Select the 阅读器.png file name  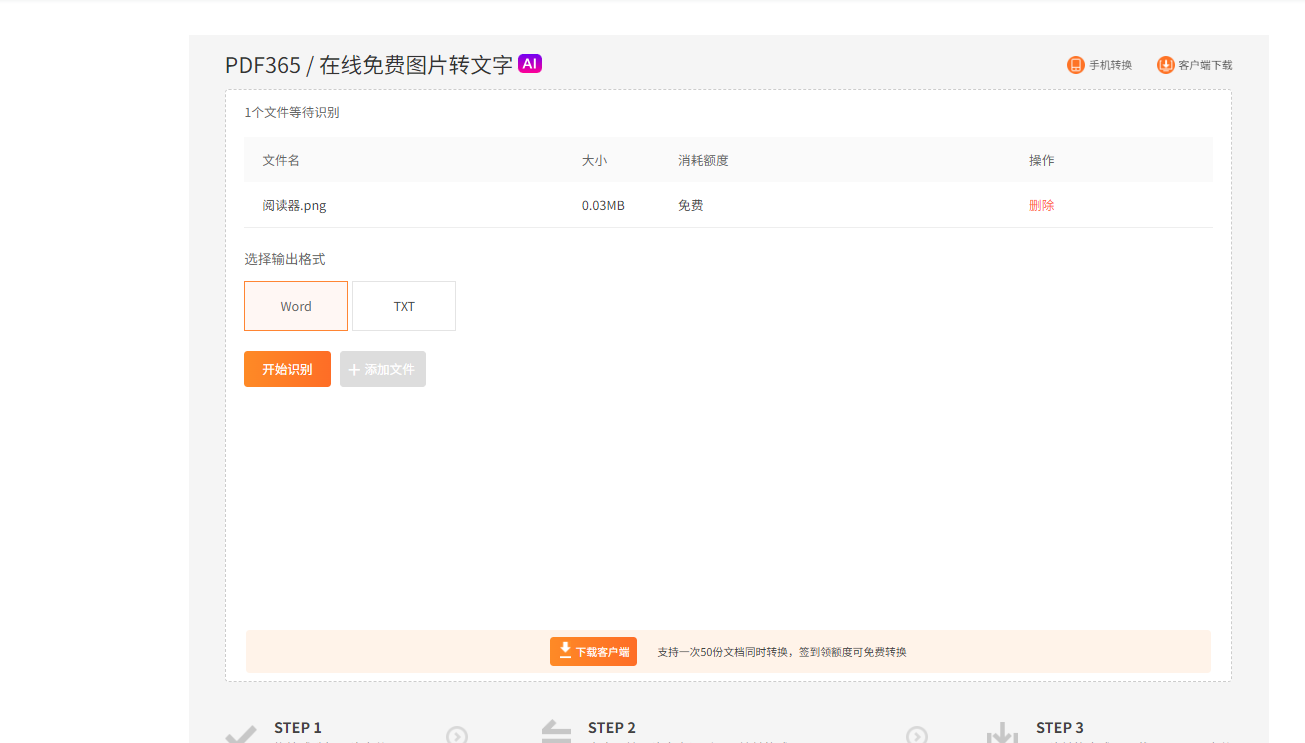294,205
